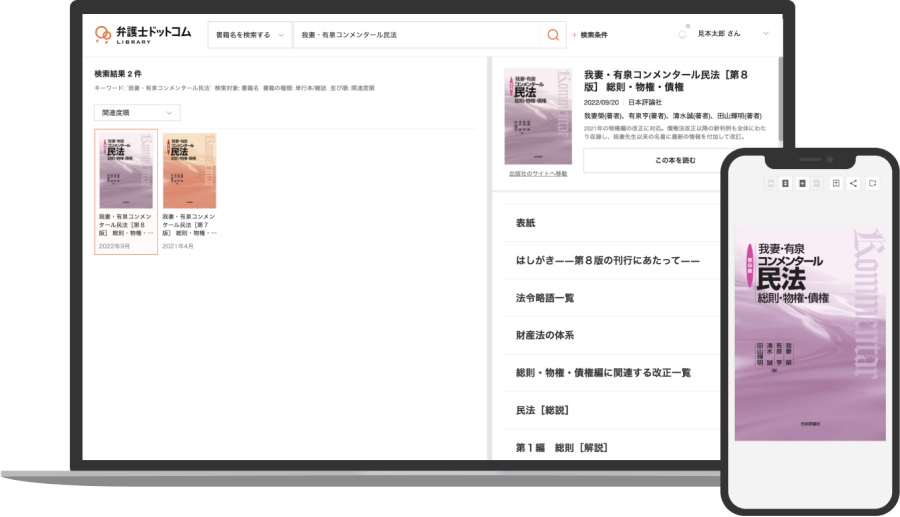
Task: Click the 弁護士ドットコム Library logo
Action: coord(142,34)
